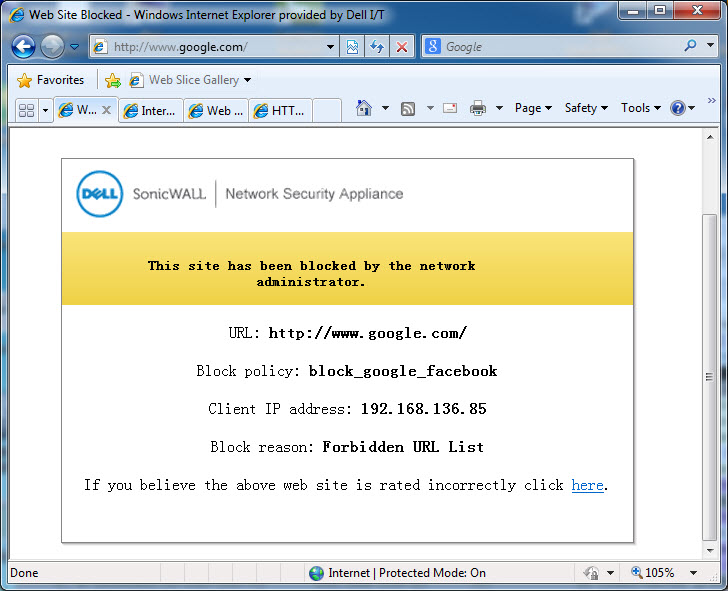This screenshot has height=591, width=728.
Task: Click the Back navigation arrow button
Action: [x=24, y=46]
